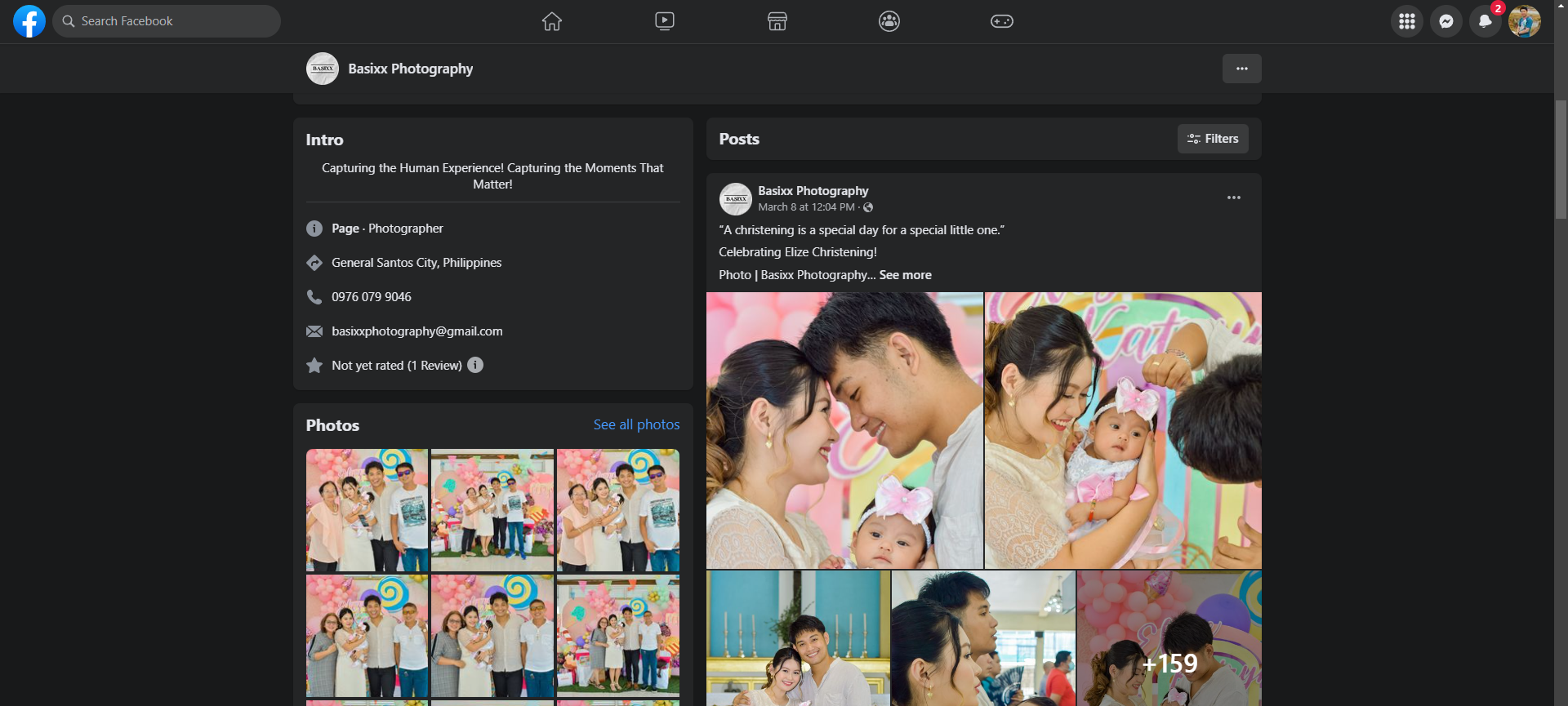This screenshot has height=706, width=1568.
Task: Open the posts Filters button
Action: [x=1213, y=139]
